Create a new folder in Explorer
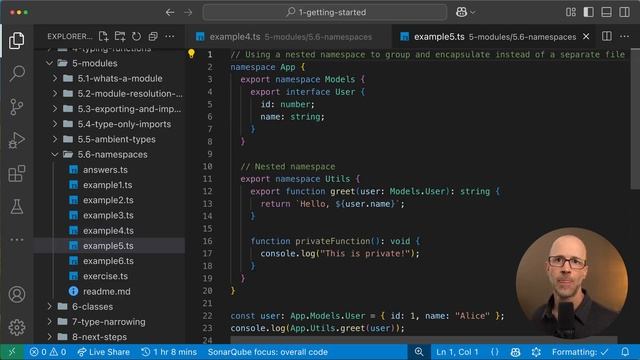 120,36
